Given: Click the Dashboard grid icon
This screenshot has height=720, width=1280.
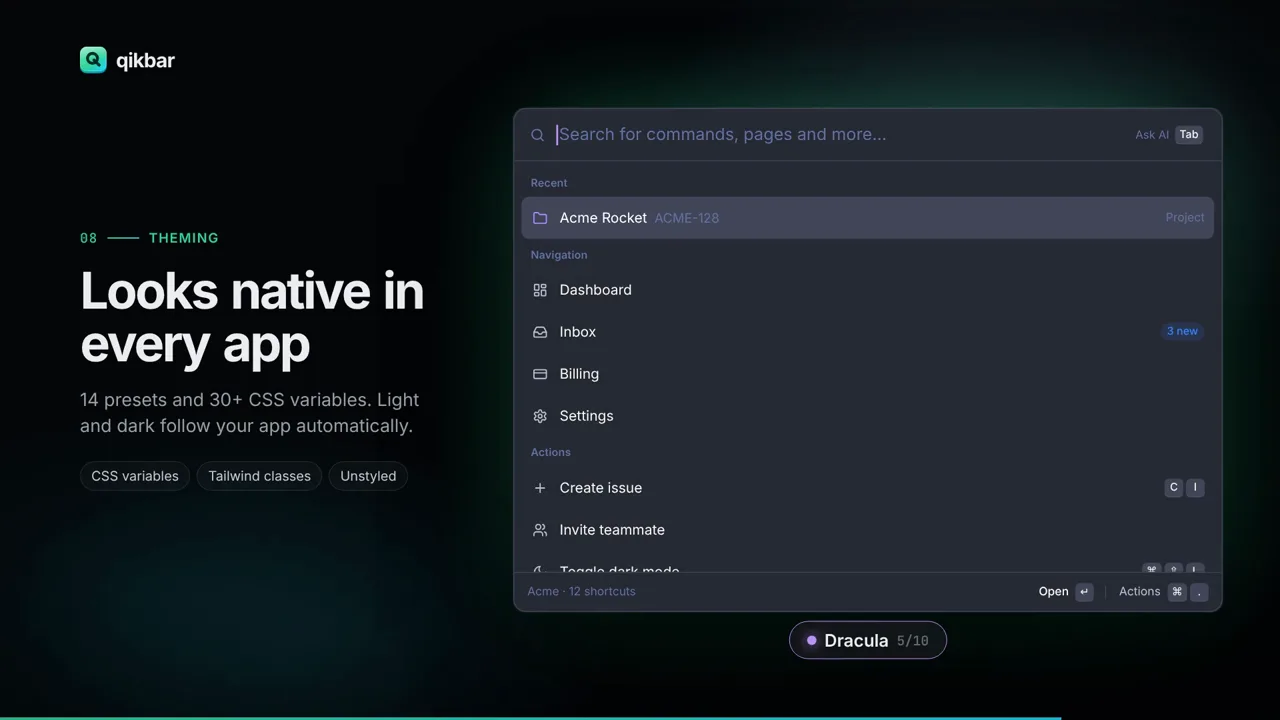Looking at the screenshot, I should pos(540,290).
